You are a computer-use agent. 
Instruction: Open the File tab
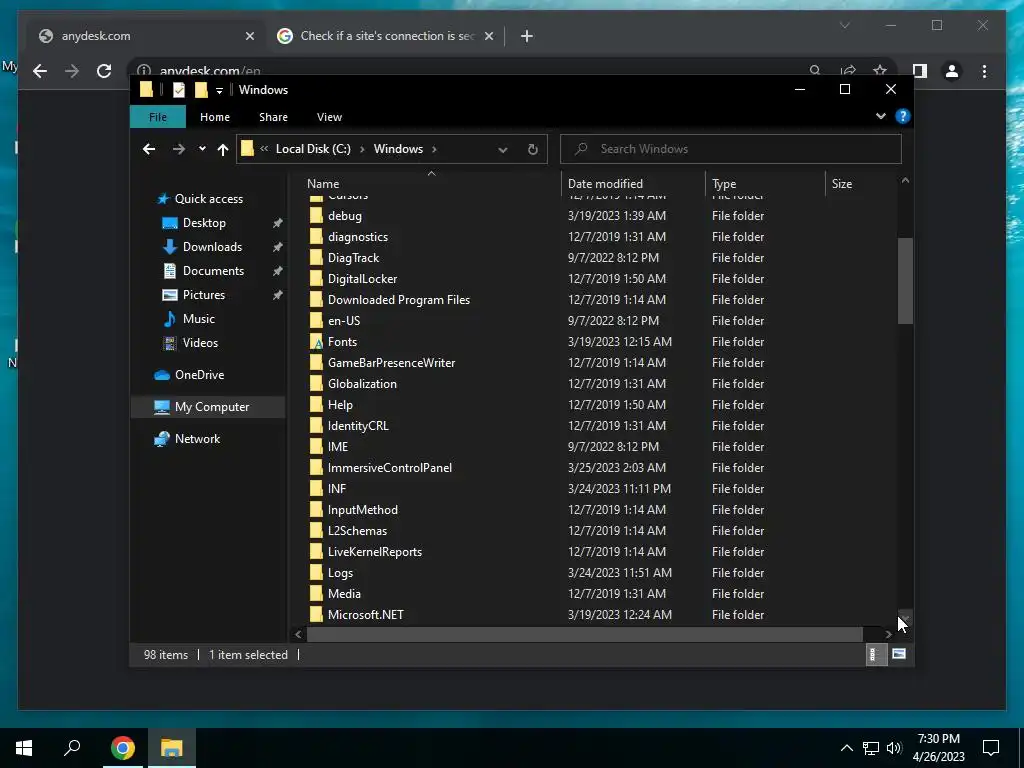coord(158,117)
